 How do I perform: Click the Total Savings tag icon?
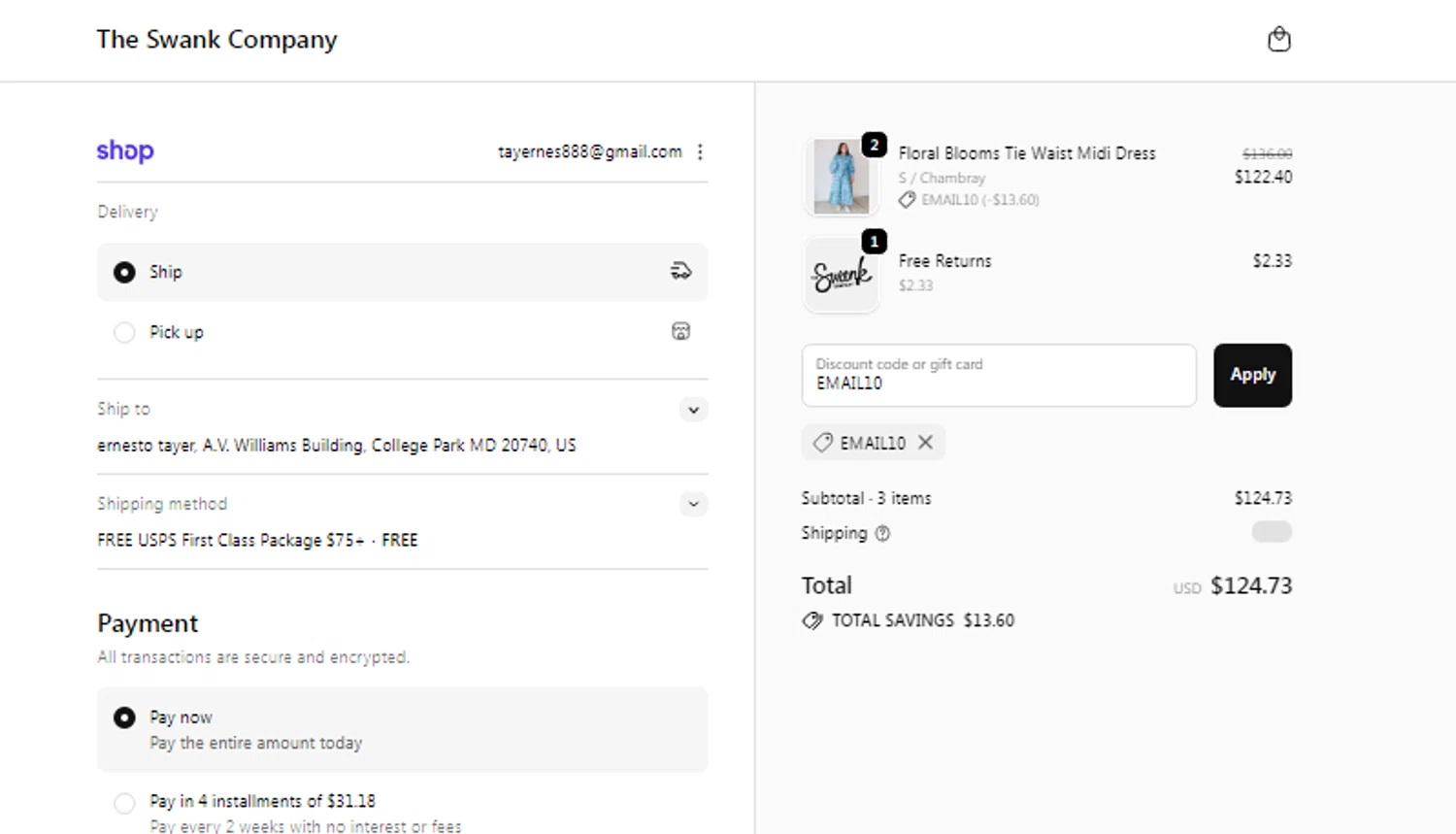pos(811,620)
